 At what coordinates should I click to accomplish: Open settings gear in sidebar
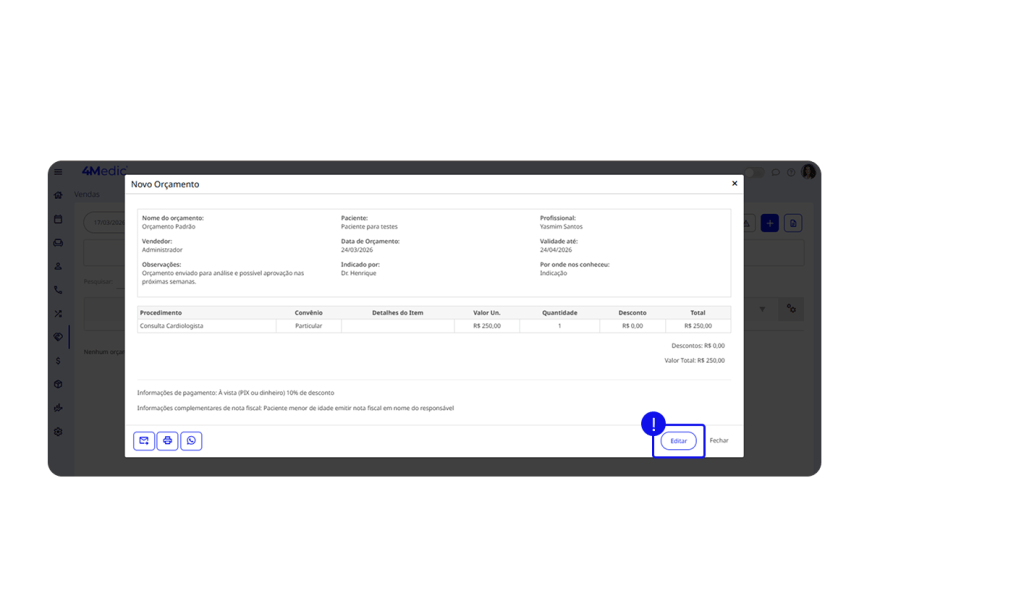click(x=58, y=432)
